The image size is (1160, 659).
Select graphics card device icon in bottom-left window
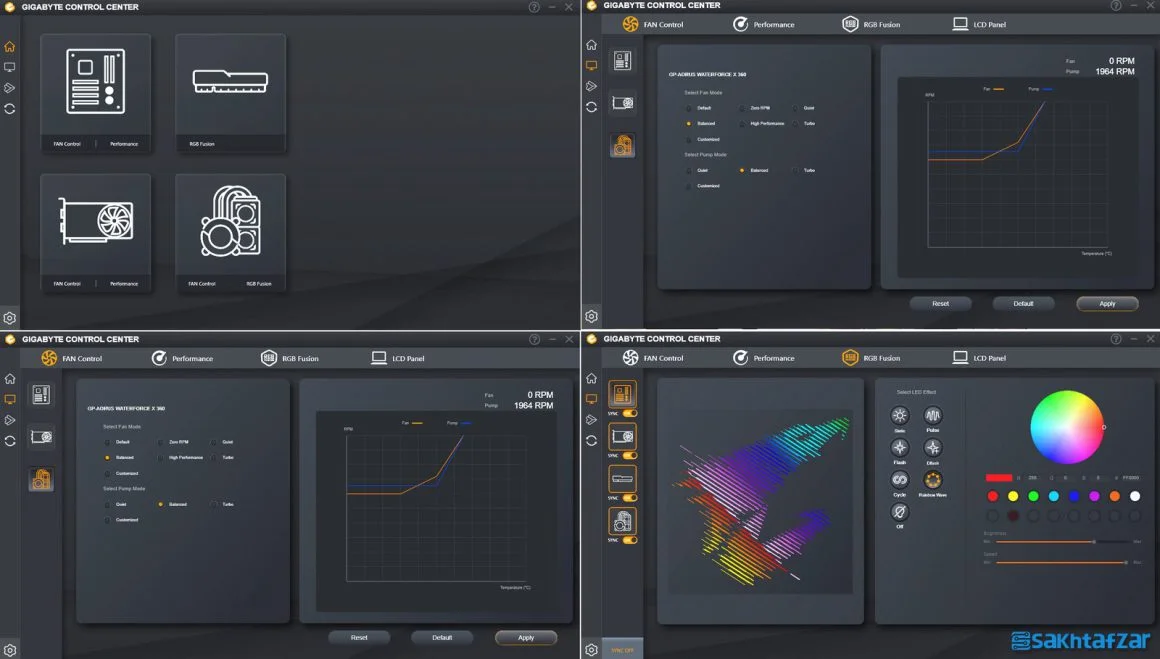(x=41, y=436)
